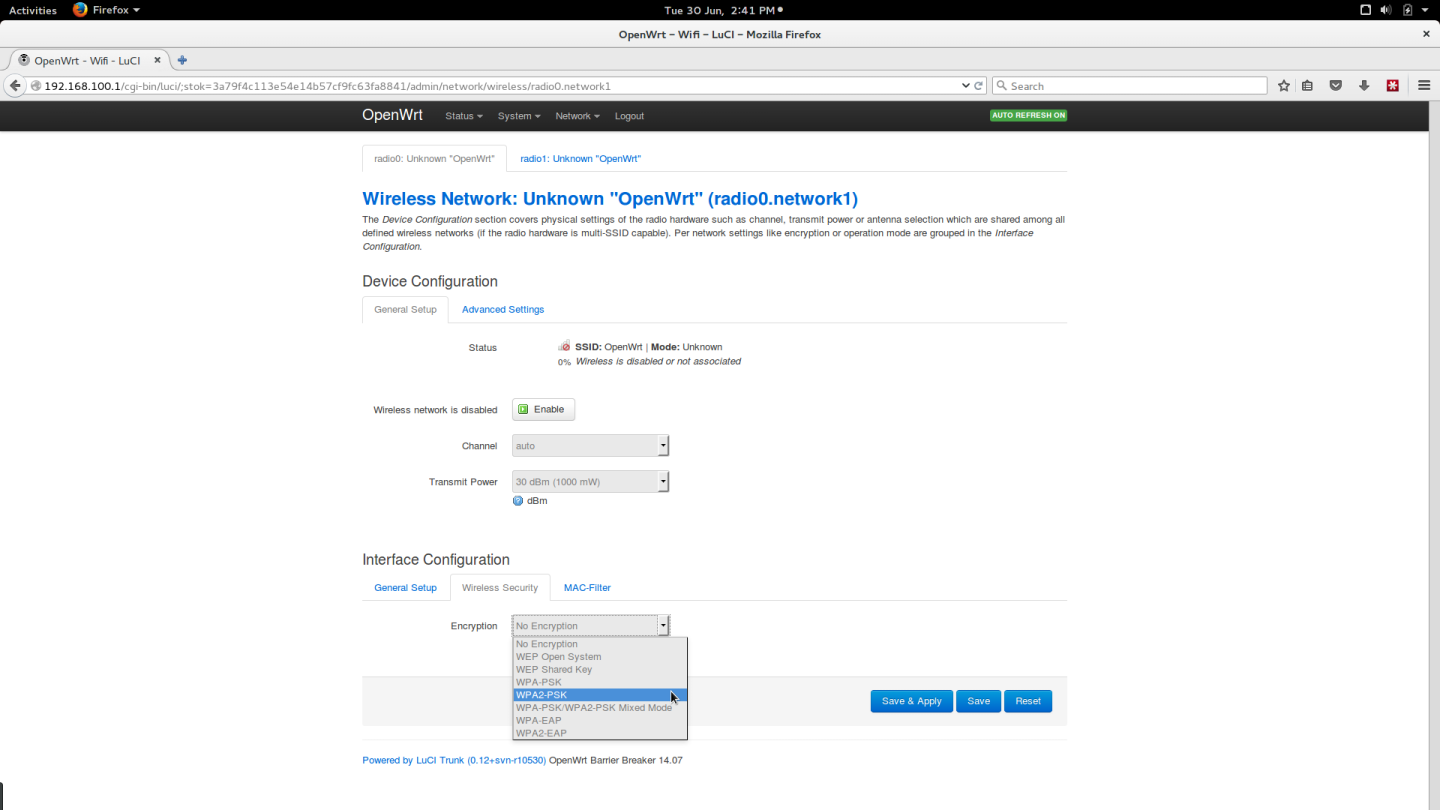Choose WEP Shared Key option

[600, 670]
